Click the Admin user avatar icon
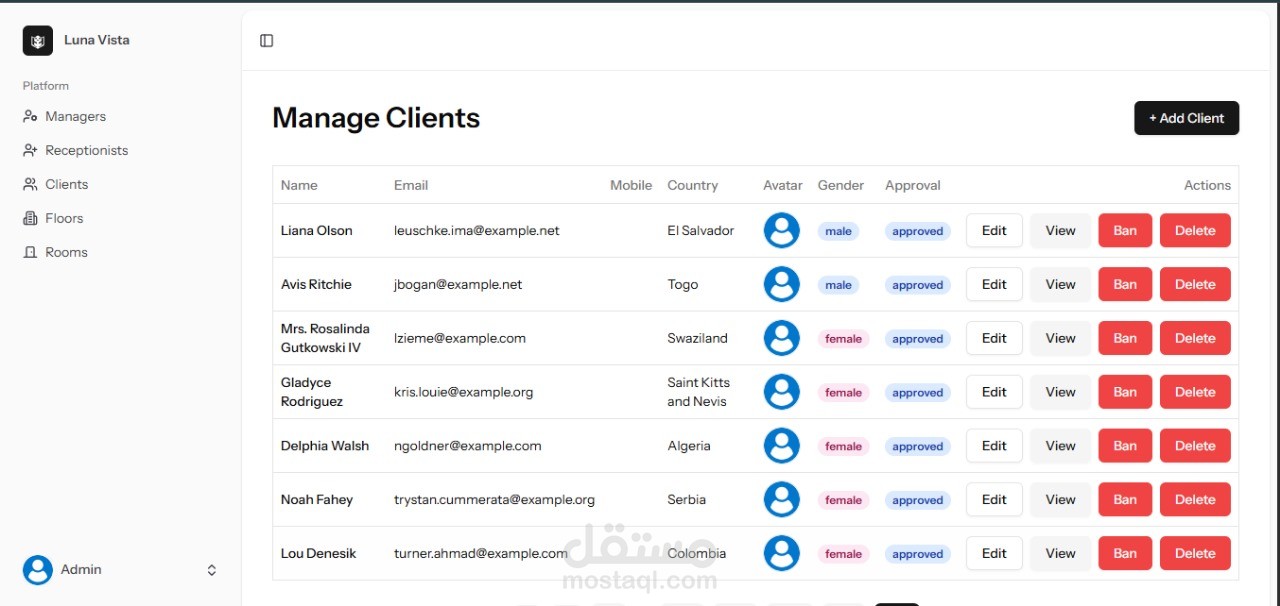 pos(38,570)
